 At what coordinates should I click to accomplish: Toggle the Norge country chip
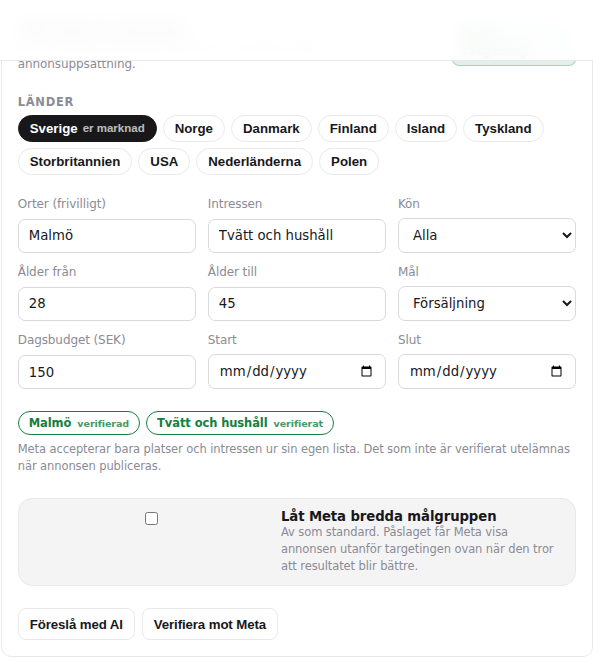(194, 128)
